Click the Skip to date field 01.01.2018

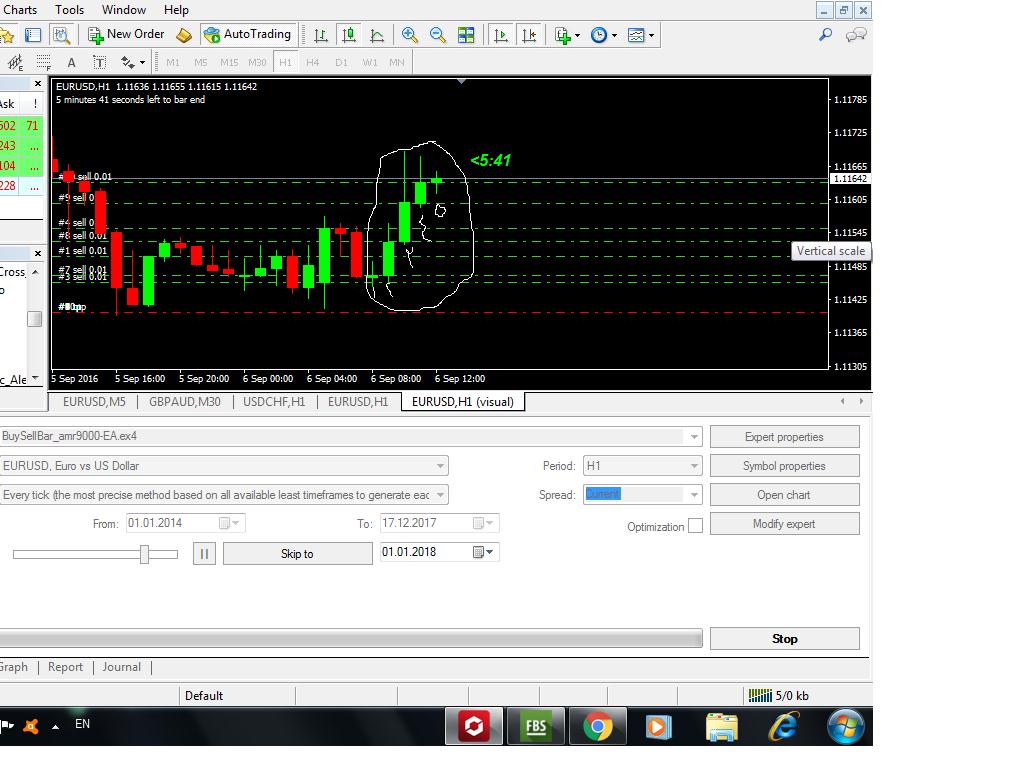(440, 552)
